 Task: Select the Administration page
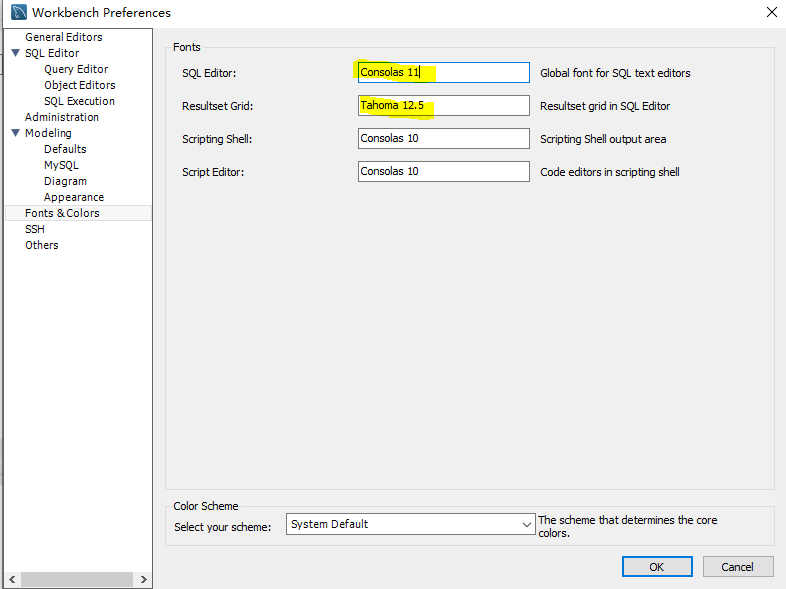coord(62,117)
